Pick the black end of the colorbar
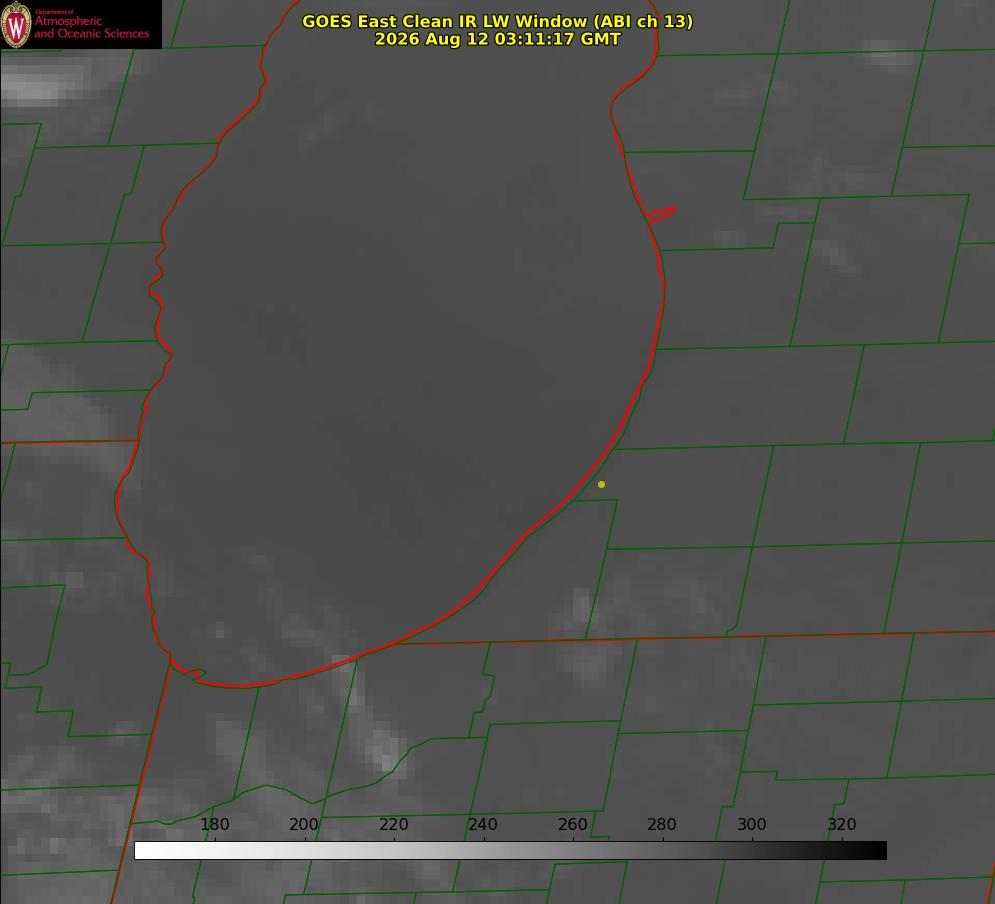 click(x=878, y=851)
